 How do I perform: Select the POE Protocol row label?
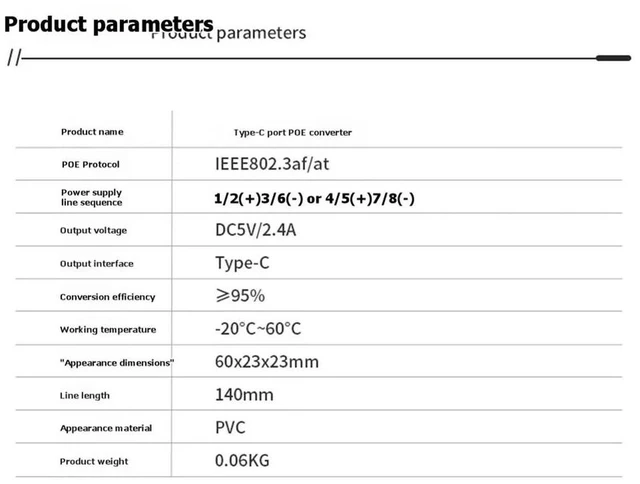(91, 164)
